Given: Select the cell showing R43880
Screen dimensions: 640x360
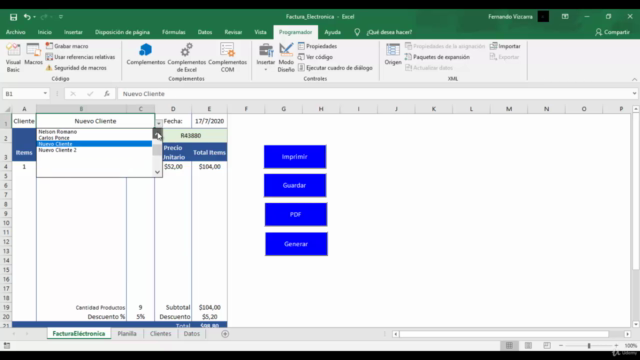Looking at the screenshot, I should 191,136.
